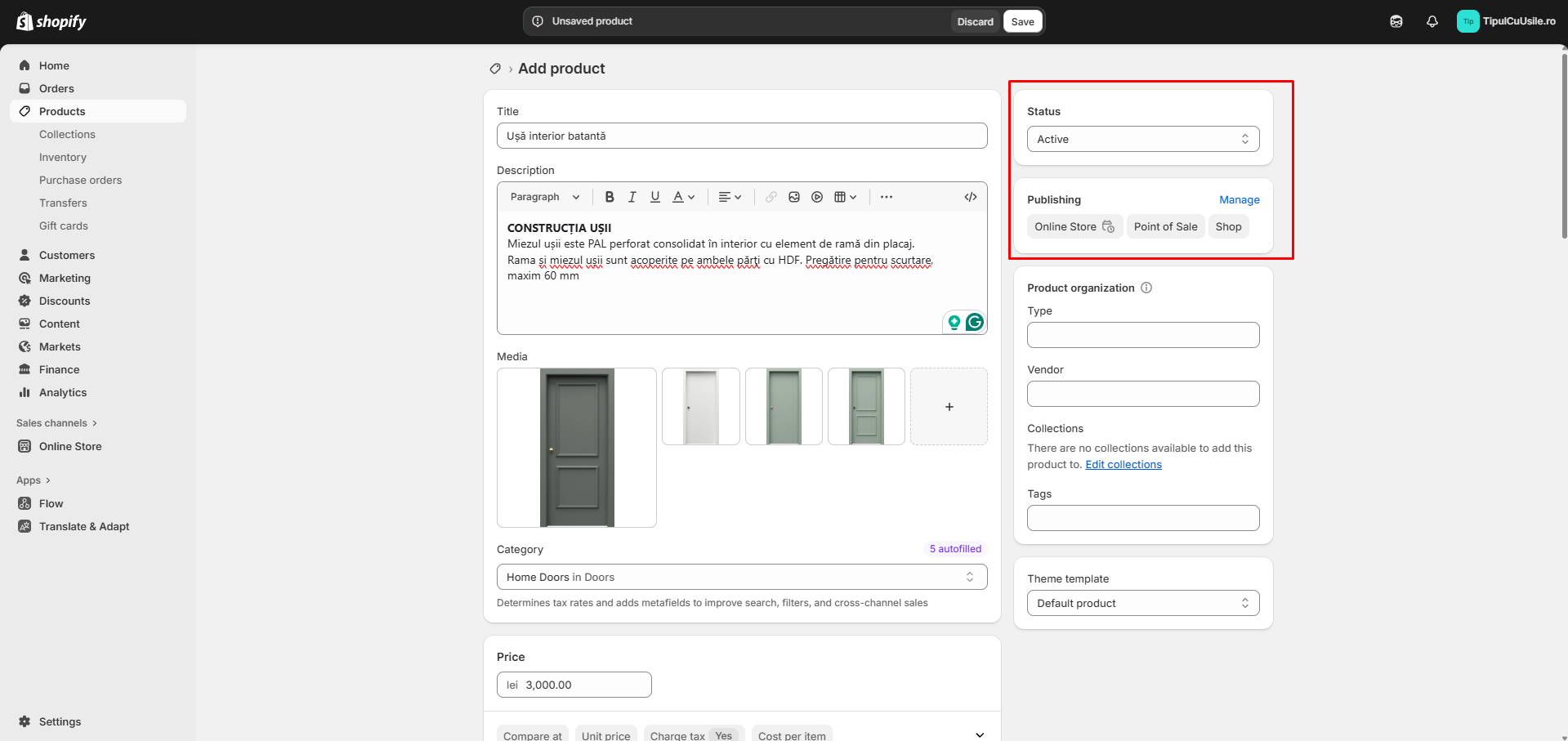Click the Edit collections link
This screenshot has width=1568, height=741.
tap(1123, 464)
